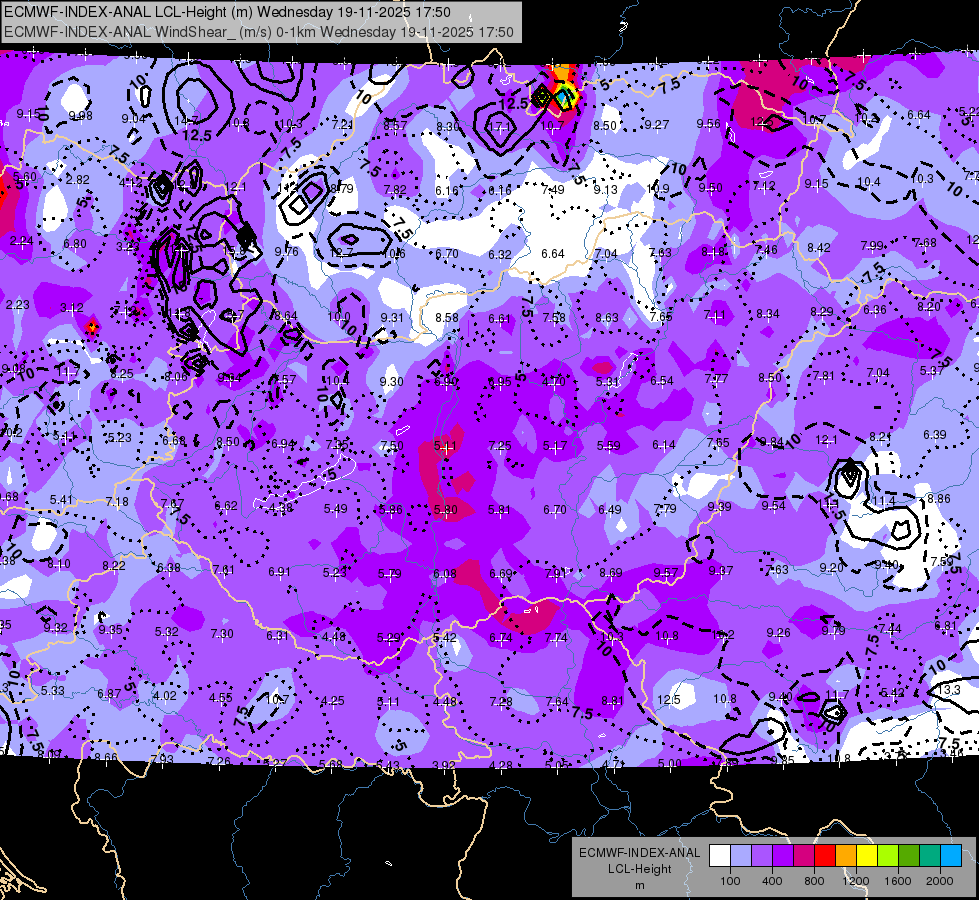Click the 'm' unit label in the legend
Viewport: 979px width, 900px height.
pos(639,885)
